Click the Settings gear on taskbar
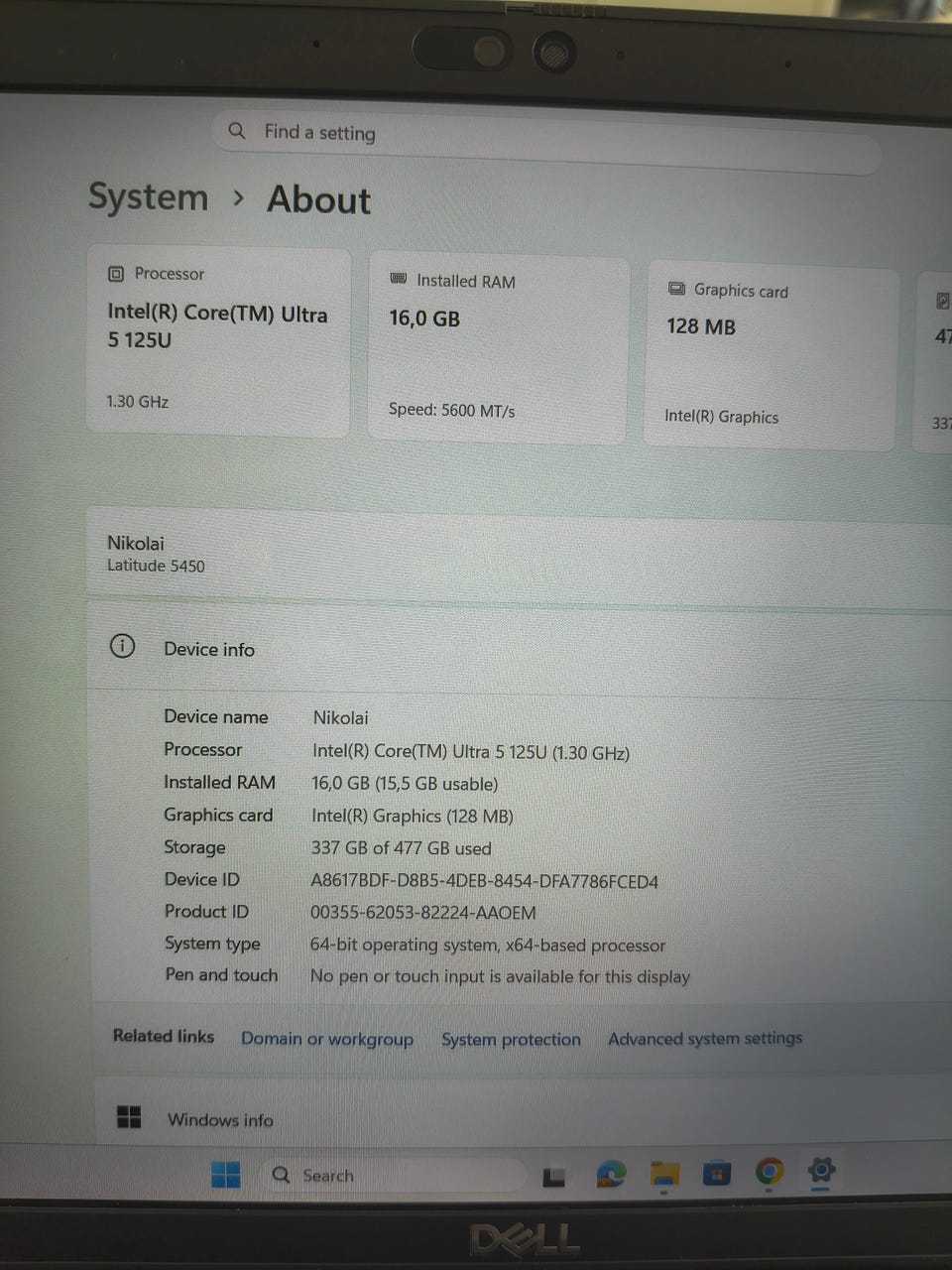The image size is (952, 1270). coord(821,1171)
